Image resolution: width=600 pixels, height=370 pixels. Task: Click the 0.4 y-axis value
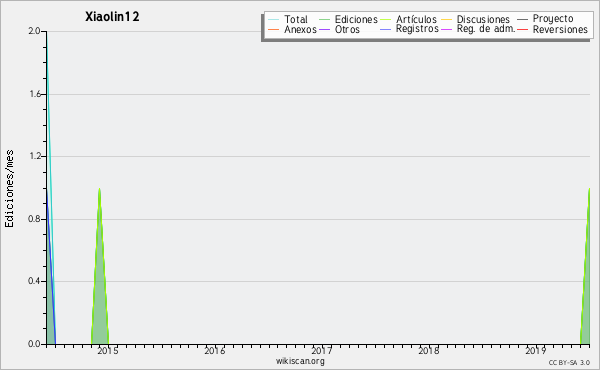pyautogui.click(x=34, y=281)
